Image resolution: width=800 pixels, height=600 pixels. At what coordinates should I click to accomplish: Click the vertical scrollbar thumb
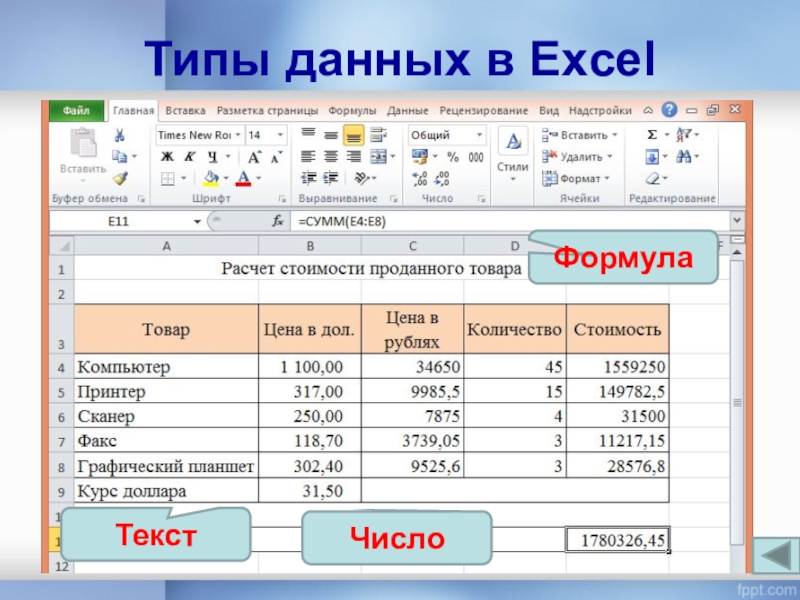tap(737, 403)
